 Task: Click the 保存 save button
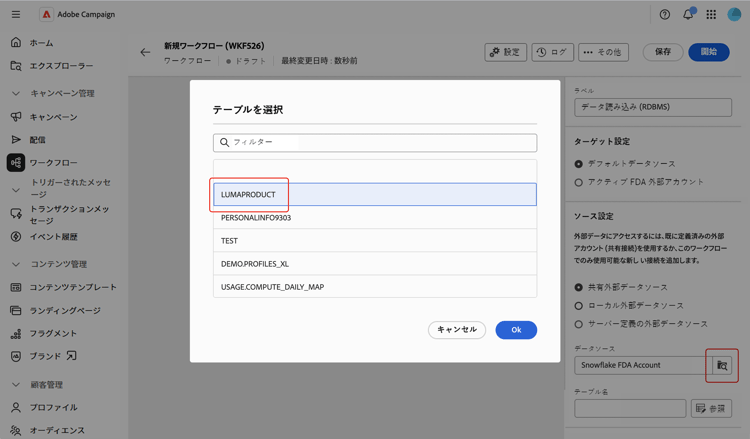[663, 52]
